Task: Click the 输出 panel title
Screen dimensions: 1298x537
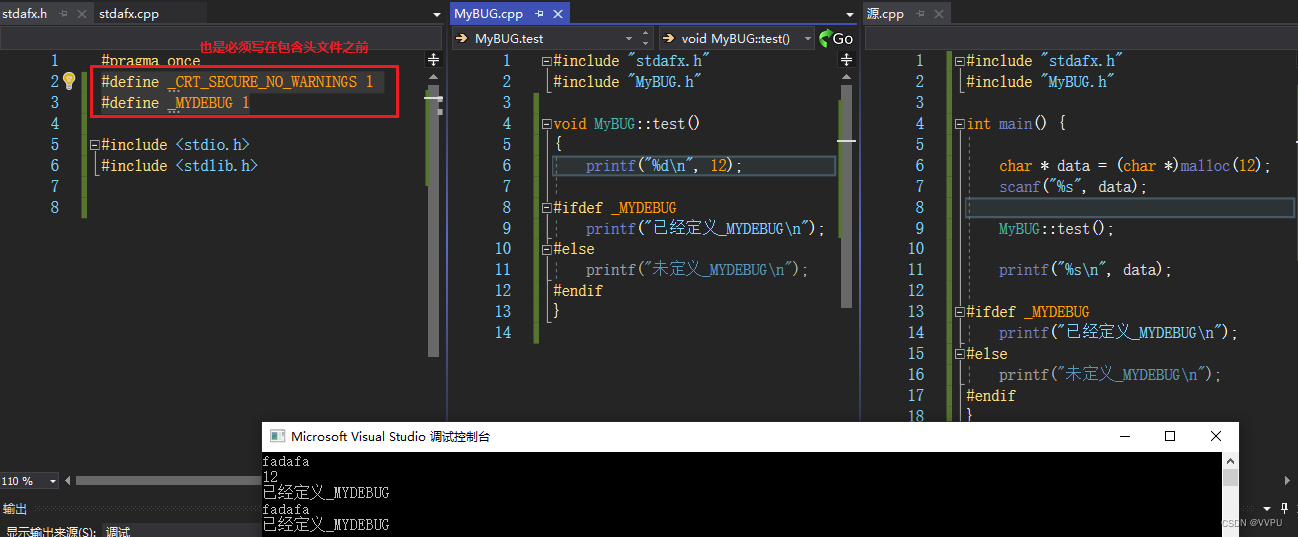Action: pyautogui.click(x=15, y=509)
